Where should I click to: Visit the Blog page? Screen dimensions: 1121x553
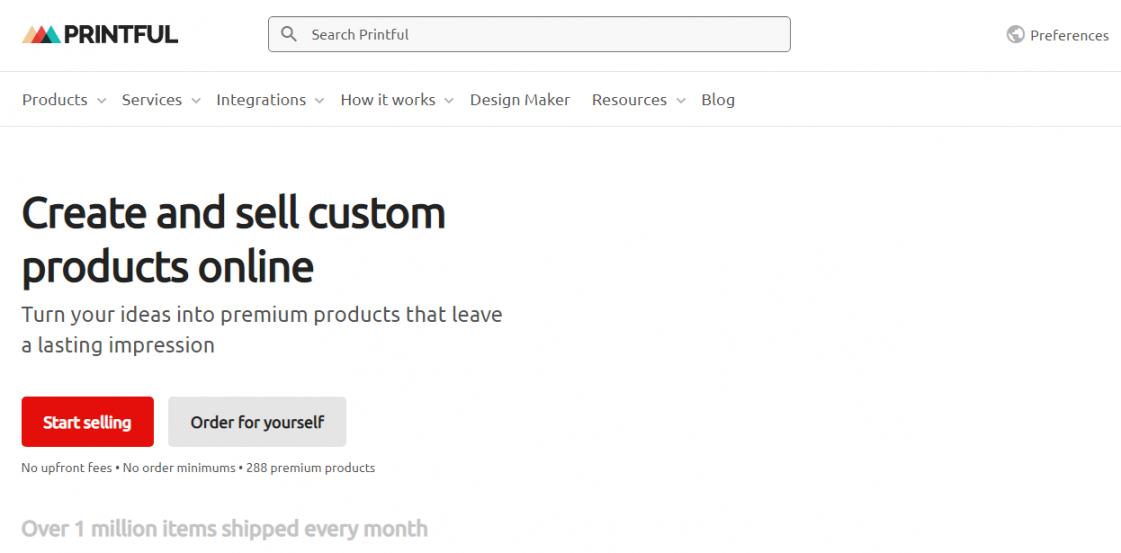tap(718, 100)
